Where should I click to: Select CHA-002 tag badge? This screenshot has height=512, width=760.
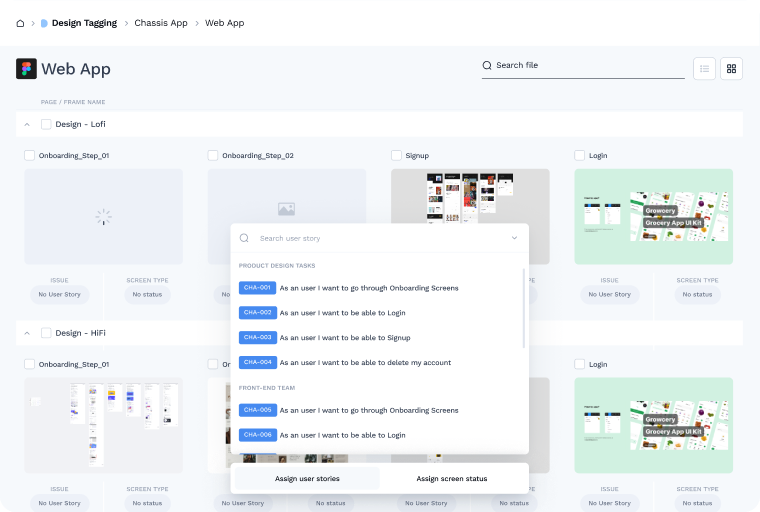click(x=257, y=313)
